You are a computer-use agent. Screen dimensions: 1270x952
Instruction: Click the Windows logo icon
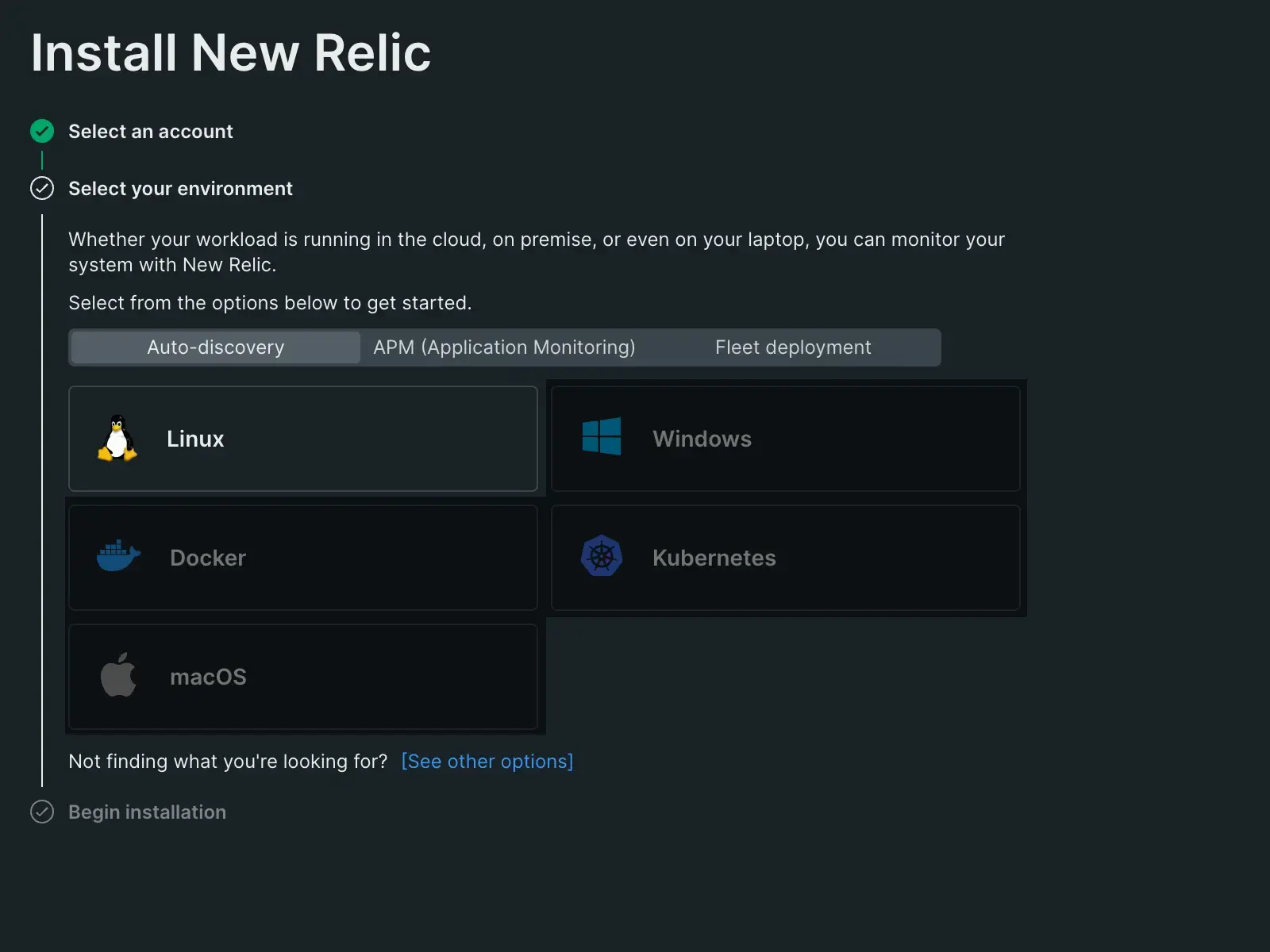(x=602, y=437)
